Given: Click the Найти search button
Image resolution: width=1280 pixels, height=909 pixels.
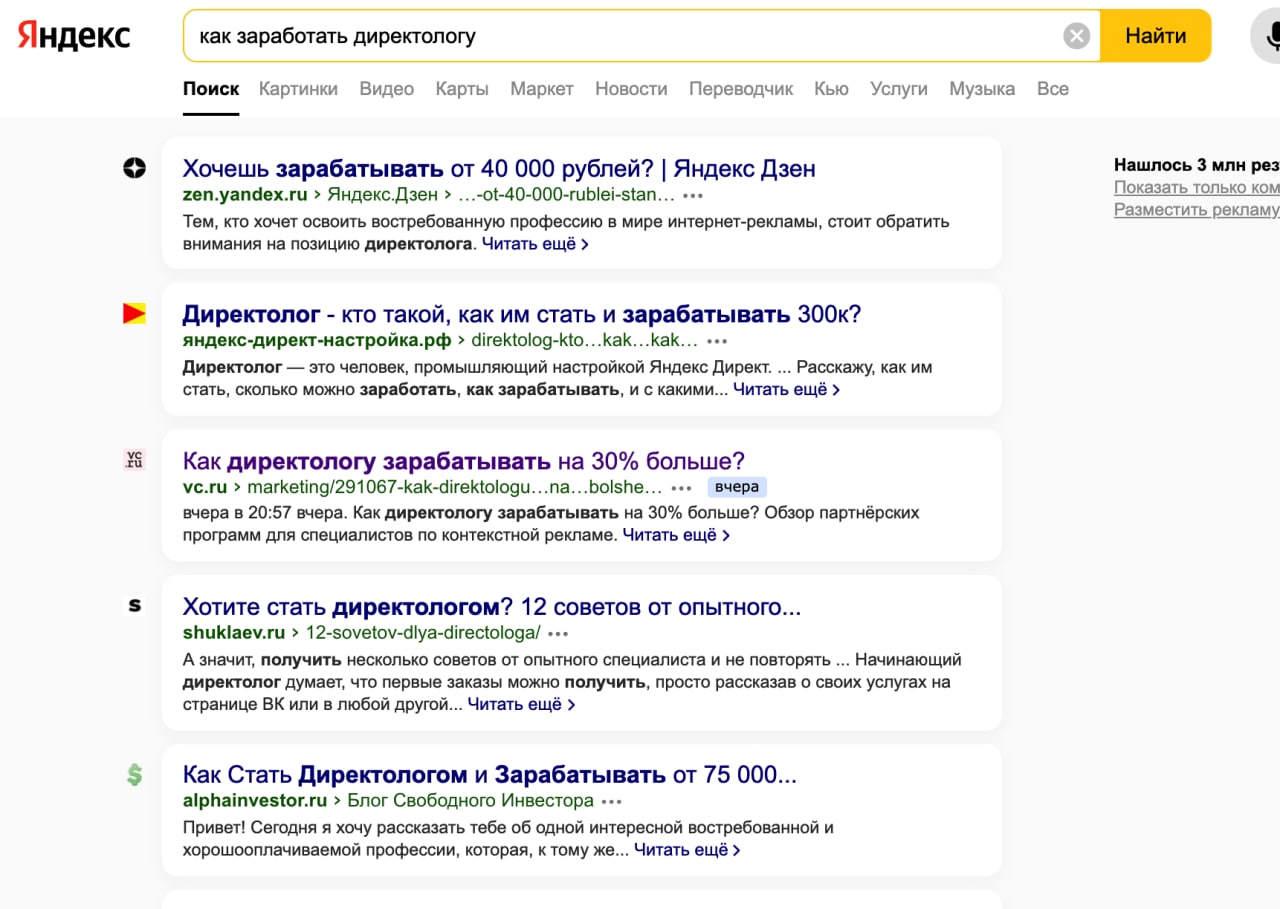Looking at the screenshot, I should (1156, 36).
